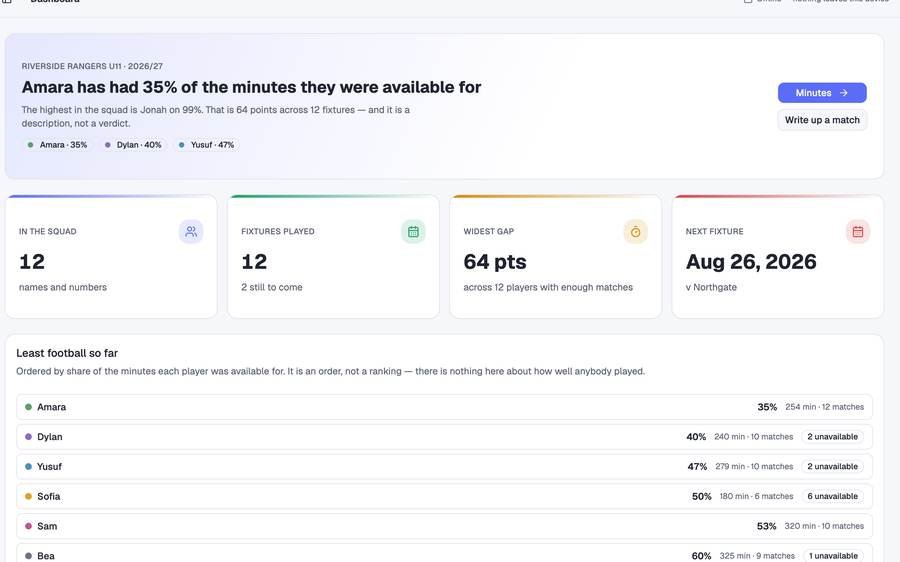Click the Riverside Rangers U11 · 2026/27 label
This screenshot has height=562, width=900.
point(92,66)
